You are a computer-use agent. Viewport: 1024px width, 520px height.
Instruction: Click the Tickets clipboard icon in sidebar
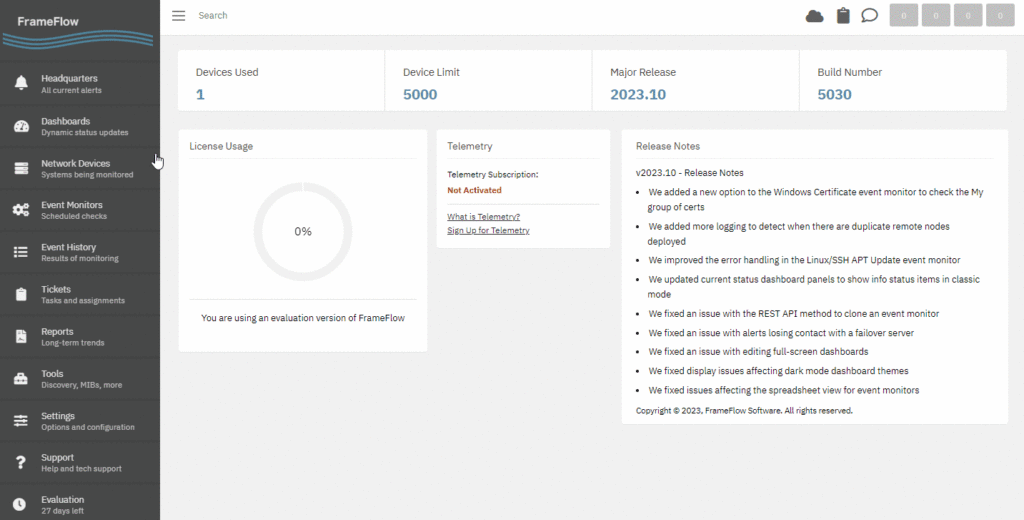[x=21, y=295]
